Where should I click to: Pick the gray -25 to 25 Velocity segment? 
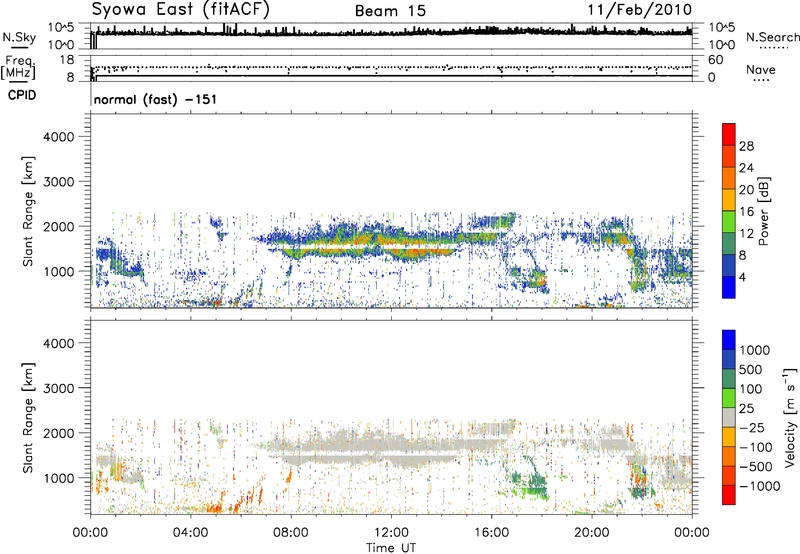(x=729, y=417)
